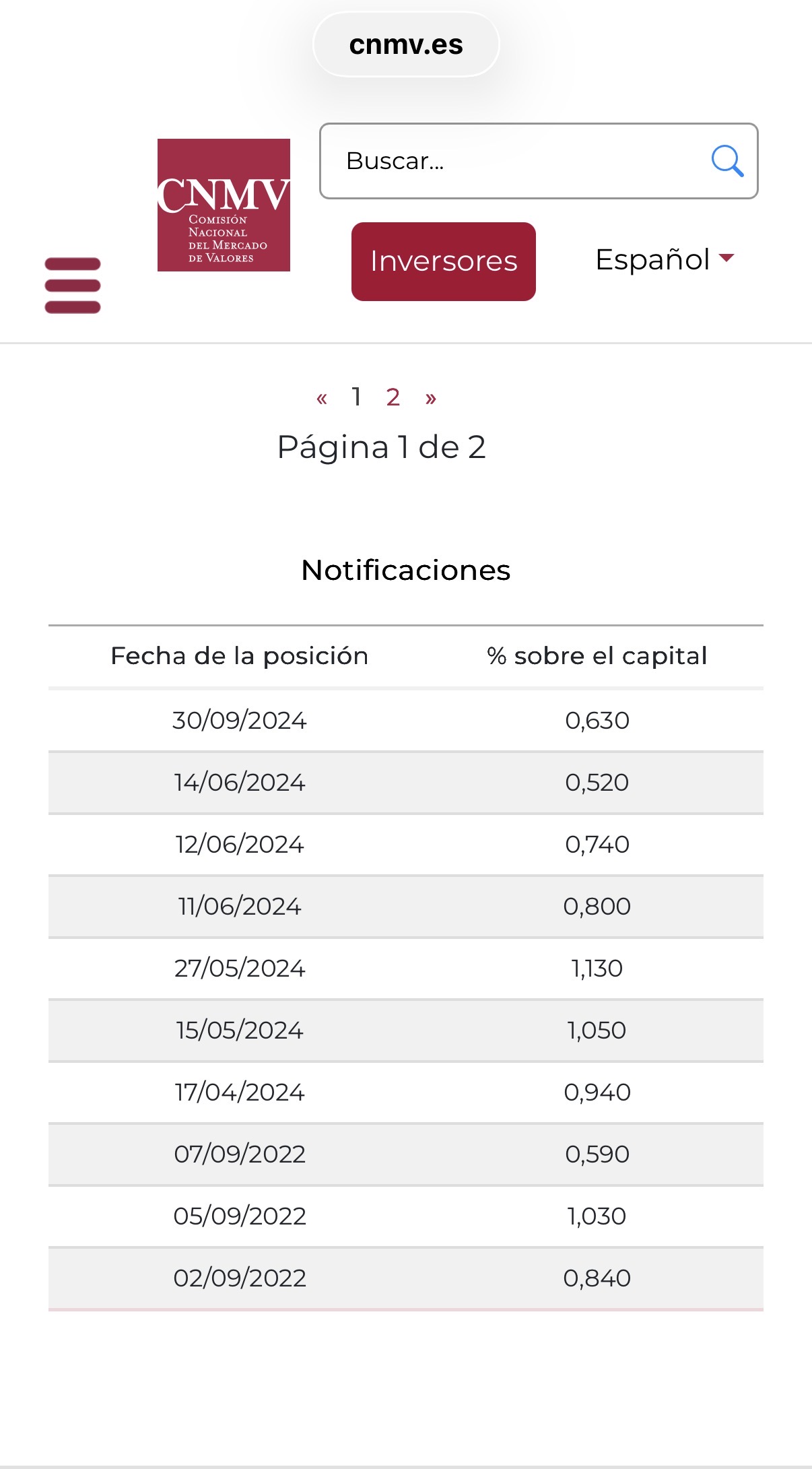Select page 1 in pagination
This screenshot has width=812, height=1469.
(357, 397)
